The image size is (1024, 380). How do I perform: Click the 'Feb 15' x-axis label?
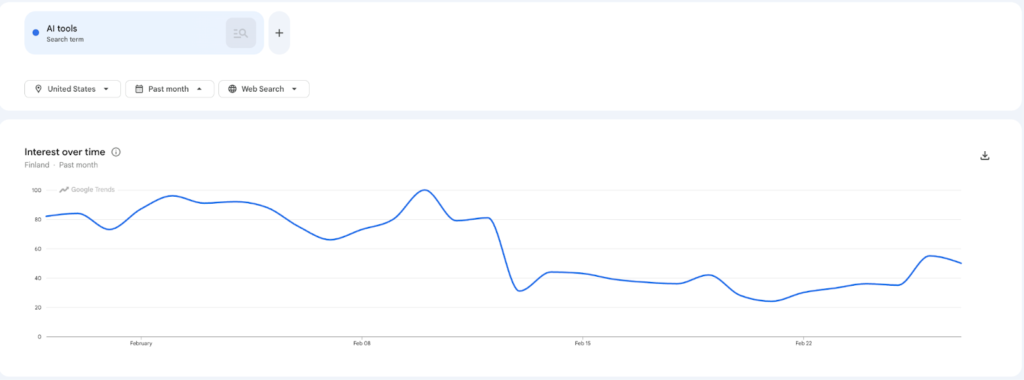pyautogui.click(x=583, y=343)
